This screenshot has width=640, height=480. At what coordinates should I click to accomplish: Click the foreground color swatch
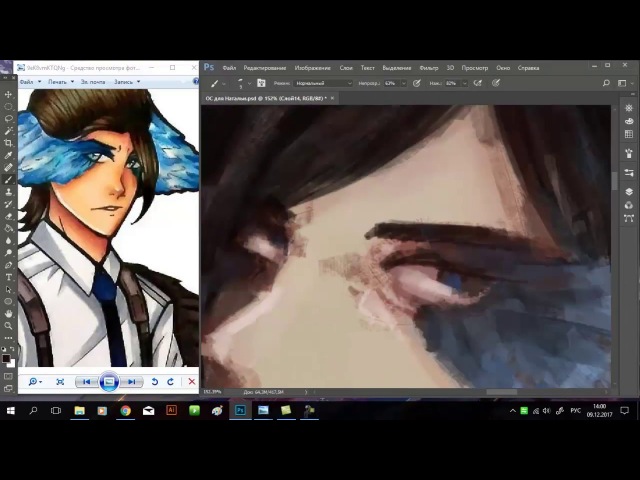pos(5,358)
